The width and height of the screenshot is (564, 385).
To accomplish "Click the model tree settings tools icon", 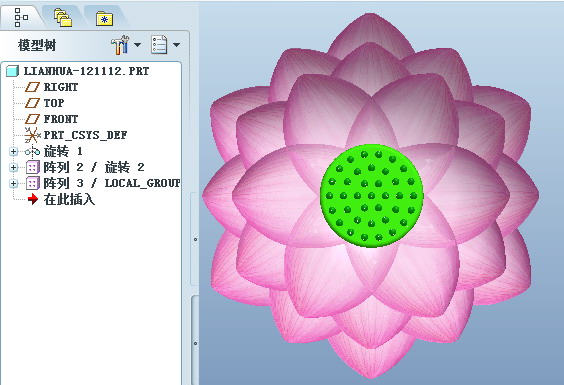I will click(x=120, y=45).
